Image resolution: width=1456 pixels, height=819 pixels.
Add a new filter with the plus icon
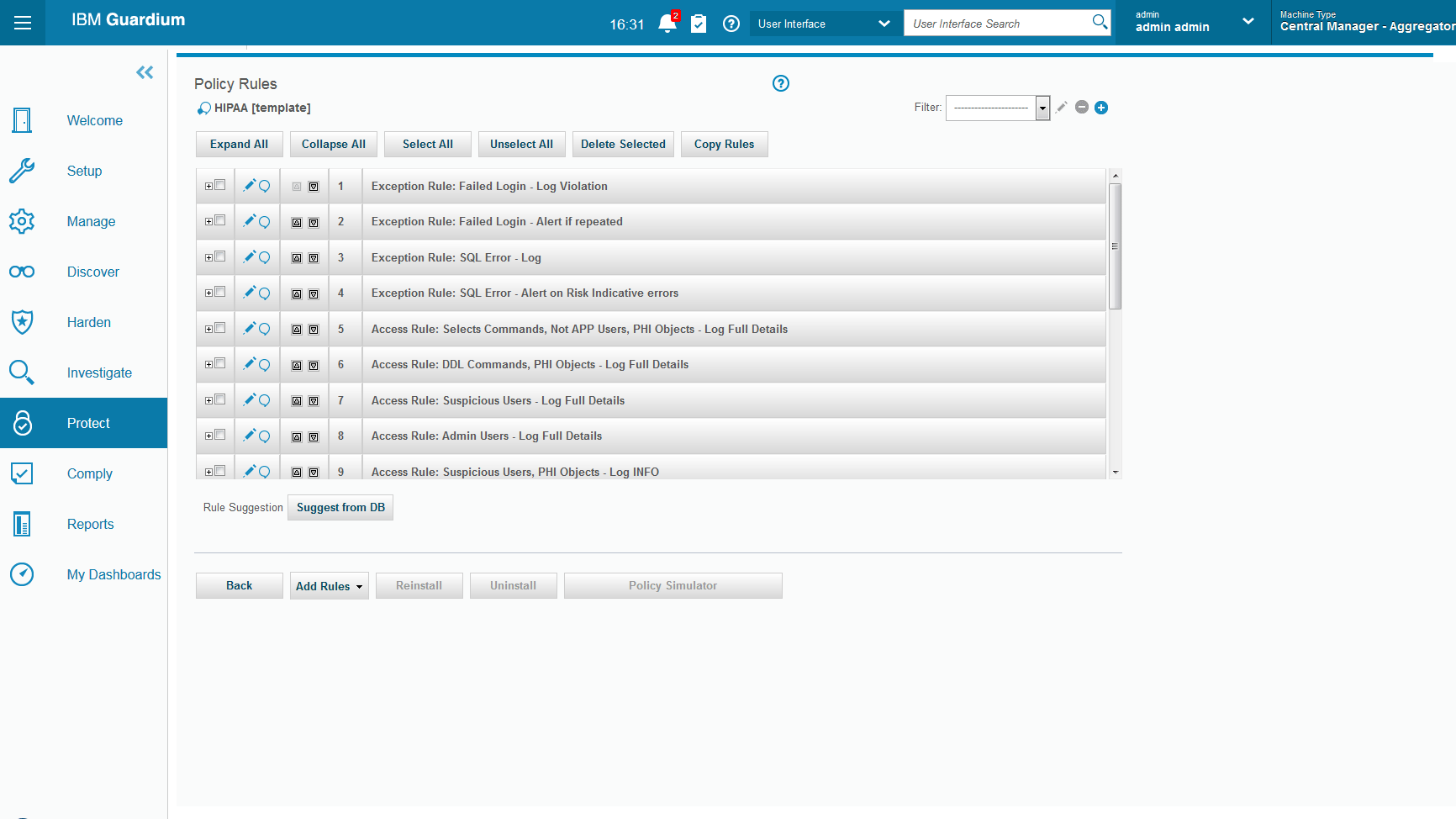pyautogui.click(x=1101, y=108)
